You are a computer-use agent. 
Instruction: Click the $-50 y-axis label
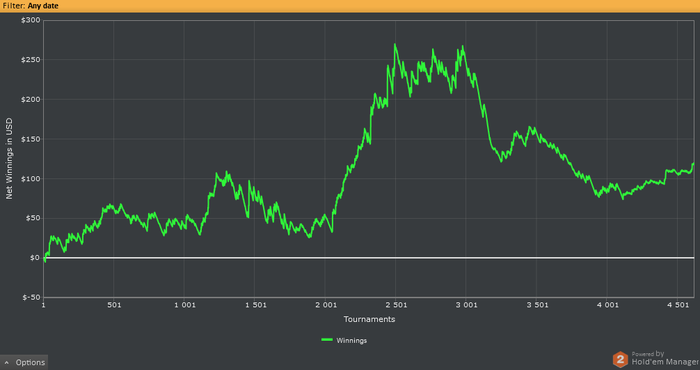point(31,298)
